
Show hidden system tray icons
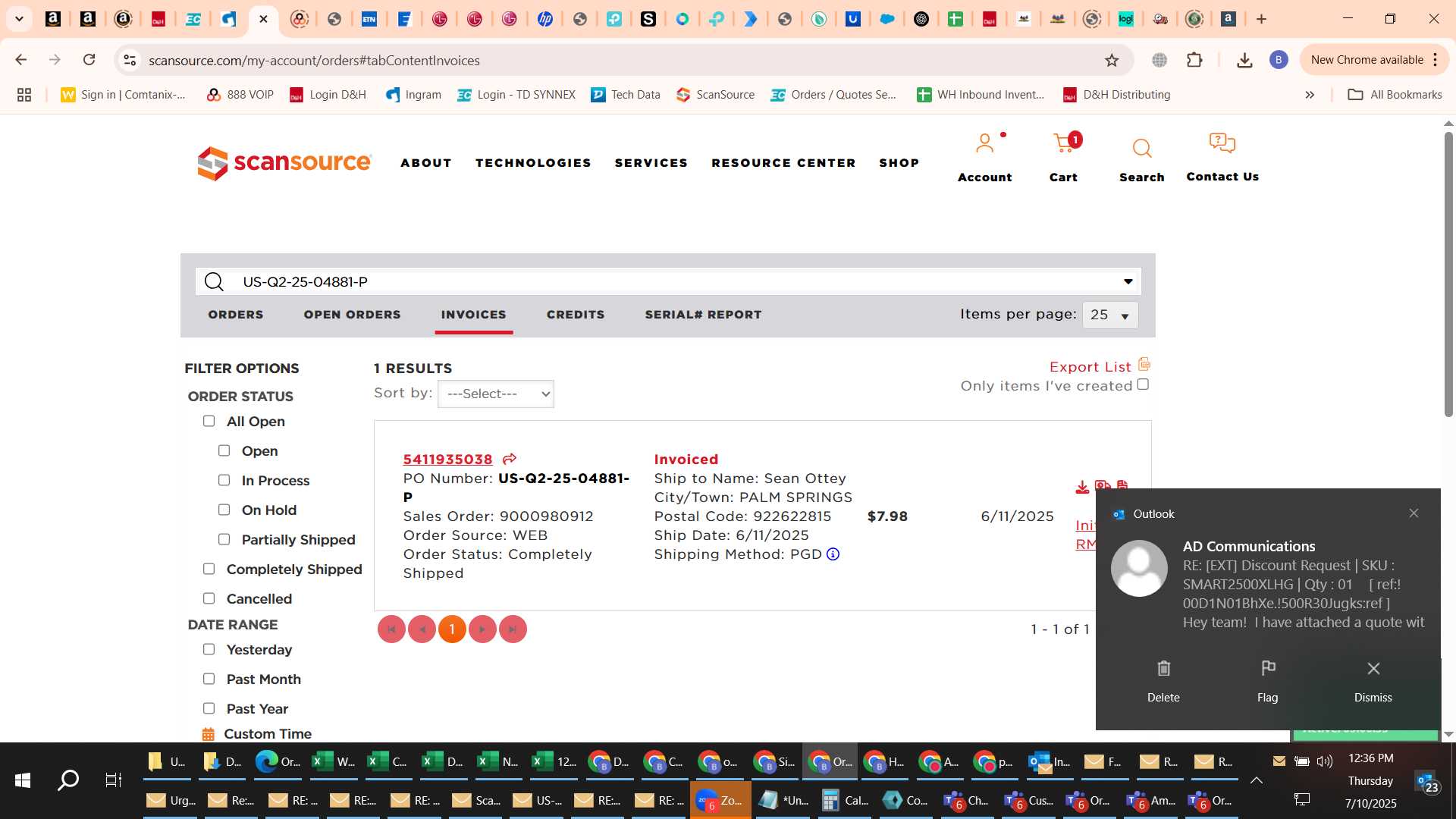1256,780
